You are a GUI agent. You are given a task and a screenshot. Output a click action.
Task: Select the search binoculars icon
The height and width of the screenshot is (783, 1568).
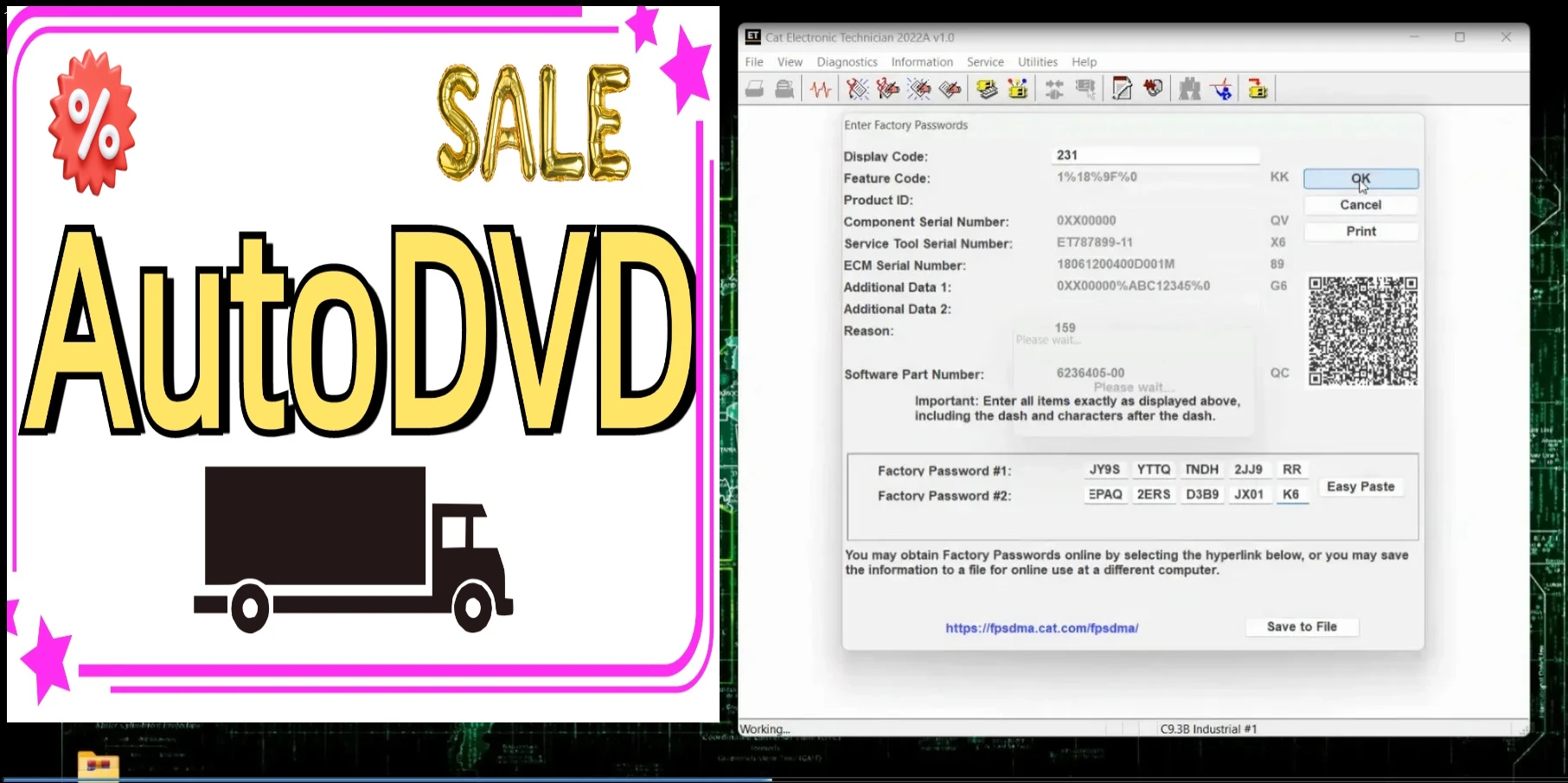coord(1189,88)
